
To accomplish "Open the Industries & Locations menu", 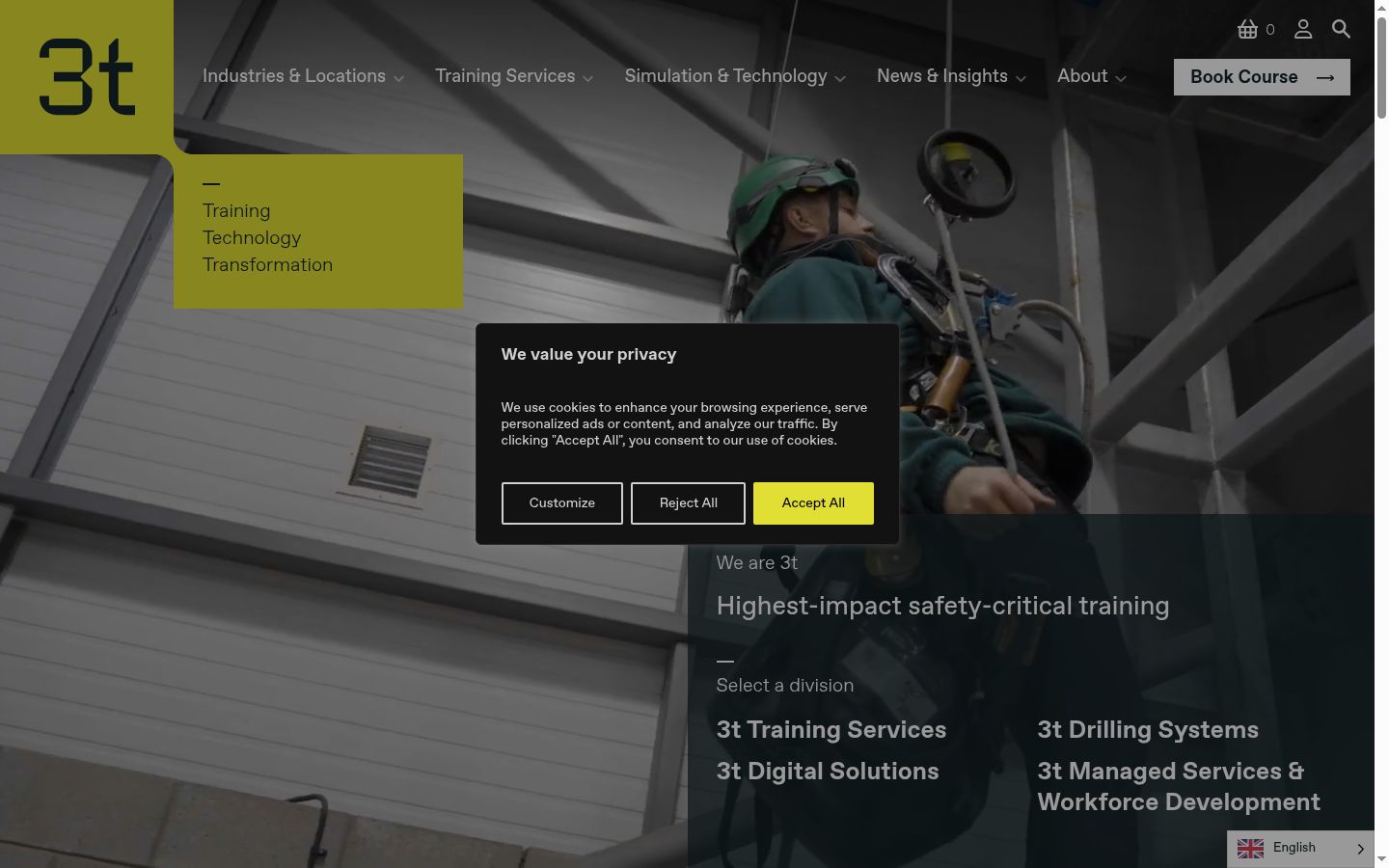I will coord(294,76).
